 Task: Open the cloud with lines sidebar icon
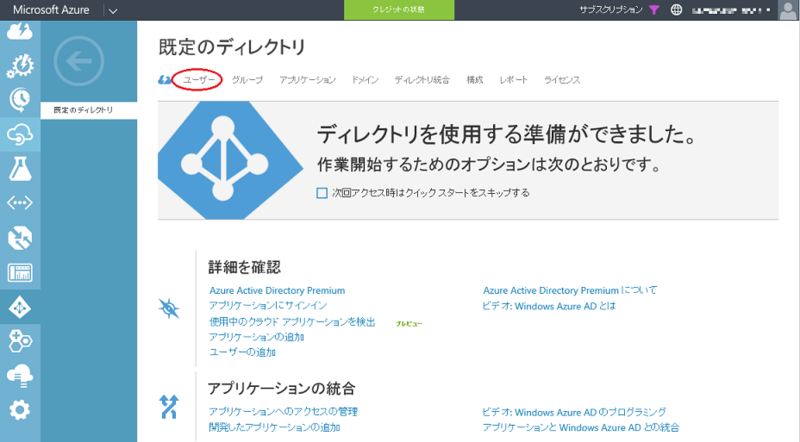tap(19, 376)
